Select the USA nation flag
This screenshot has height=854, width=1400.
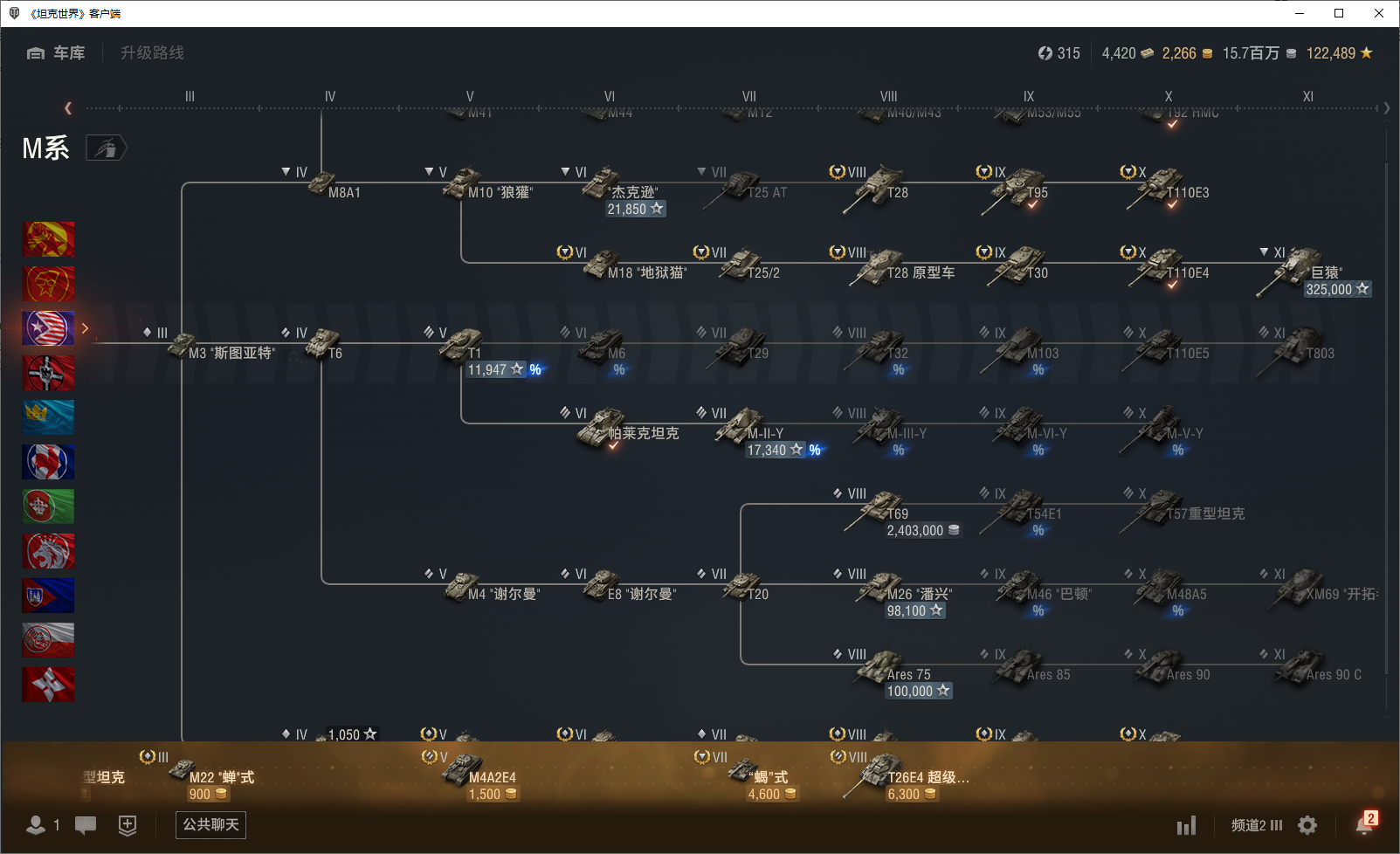48,328
